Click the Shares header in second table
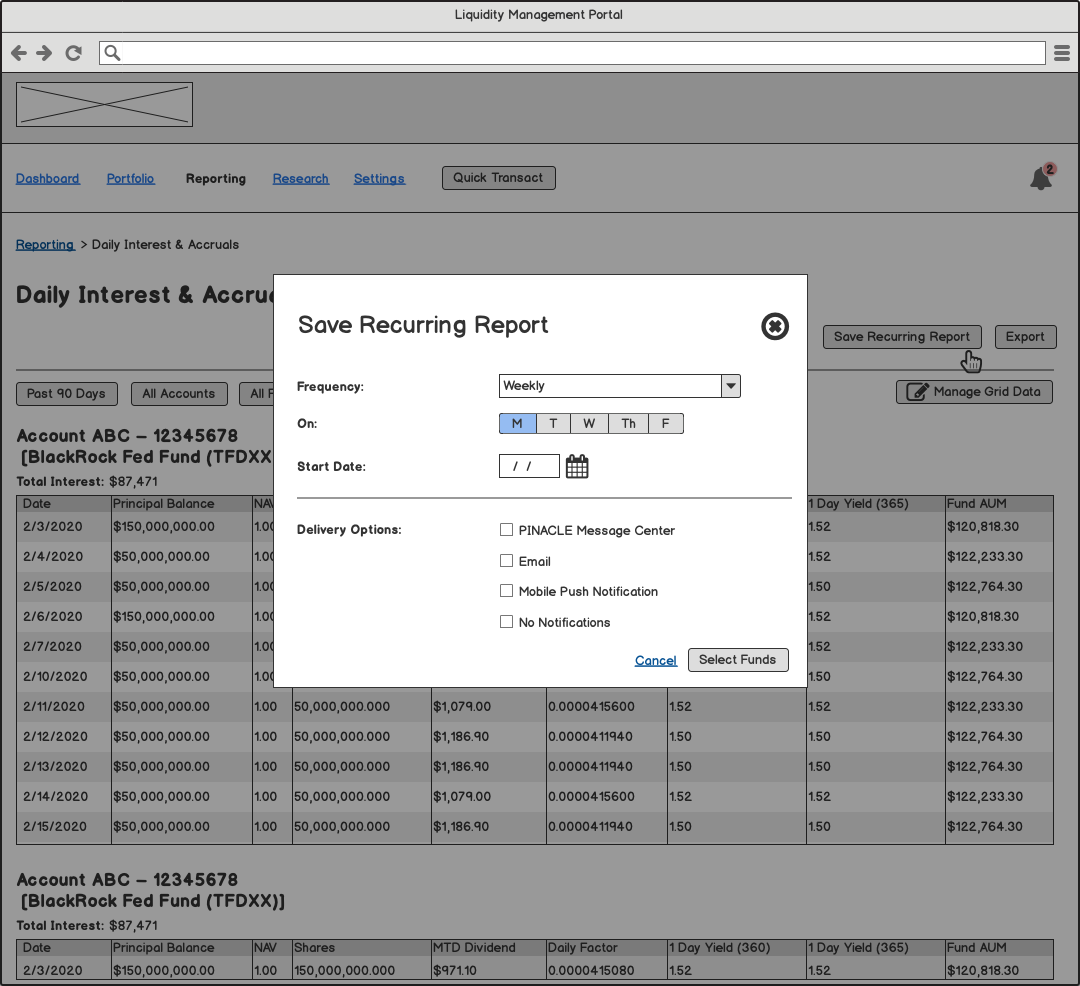 point(362,947)
